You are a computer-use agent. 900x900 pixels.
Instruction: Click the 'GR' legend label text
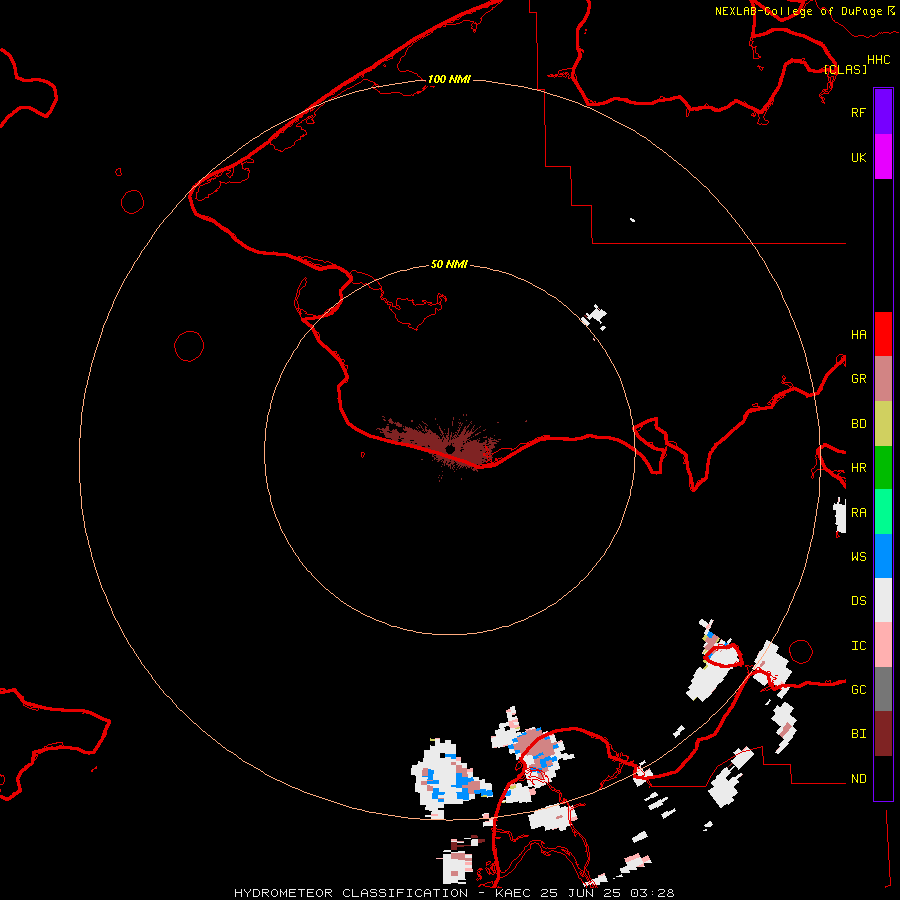coord(858,379)
